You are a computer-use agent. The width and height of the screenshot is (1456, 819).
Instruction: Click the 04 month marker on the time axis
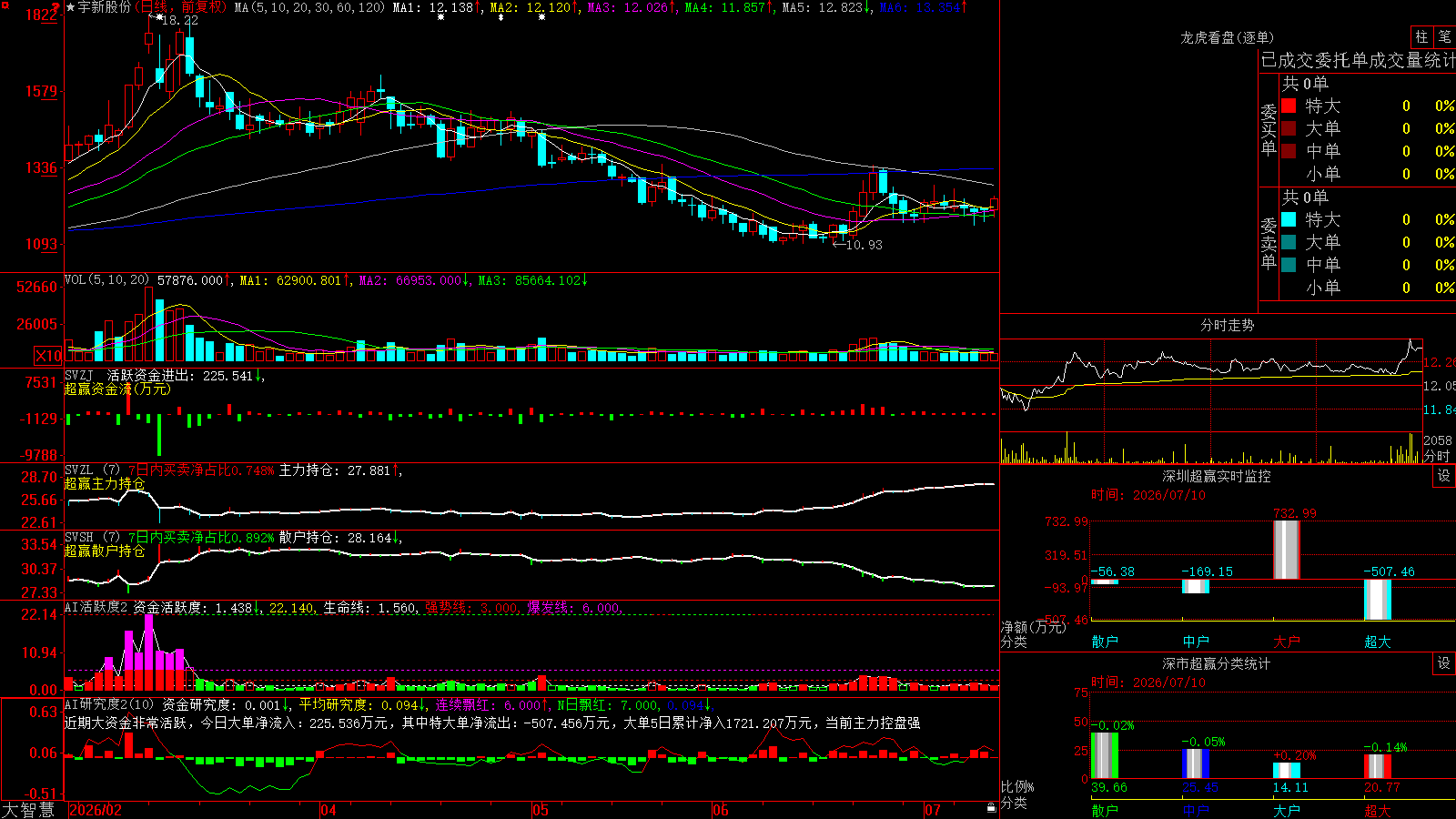pos(329,810)
